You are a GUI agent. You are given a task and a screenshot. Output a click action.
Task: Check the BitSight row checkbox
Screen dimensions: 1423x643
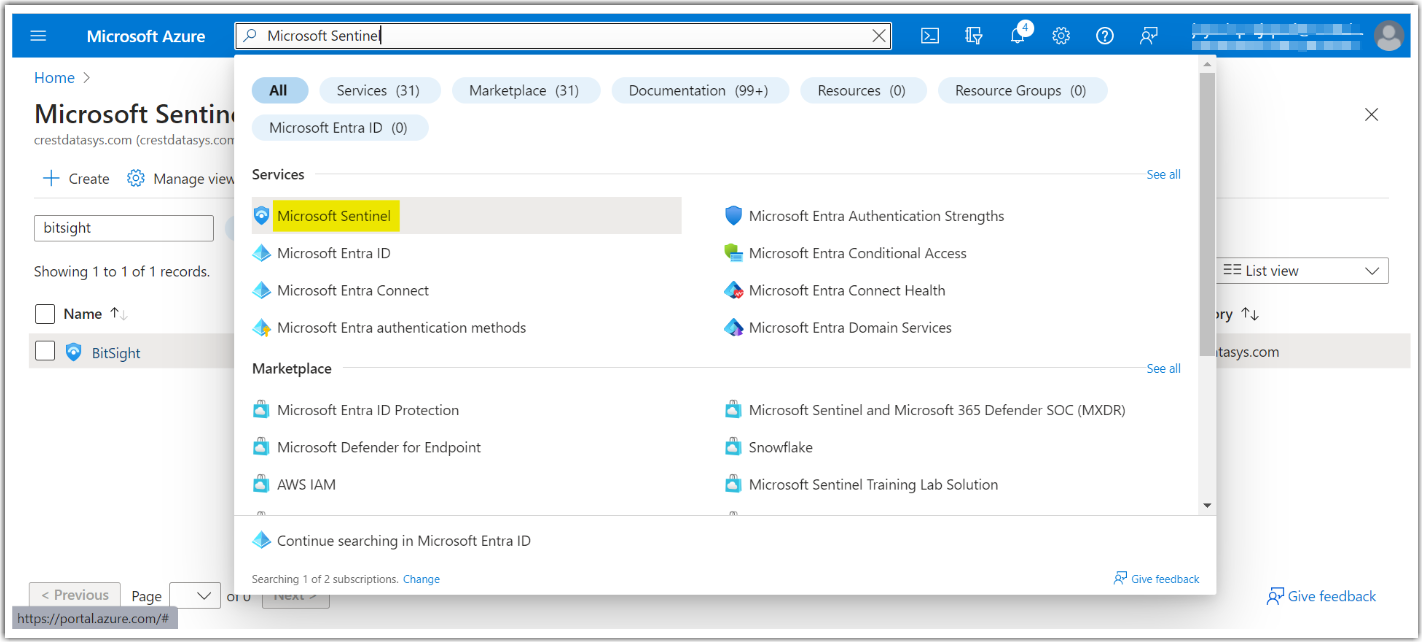pyautogui.click(x=45, y=351)
